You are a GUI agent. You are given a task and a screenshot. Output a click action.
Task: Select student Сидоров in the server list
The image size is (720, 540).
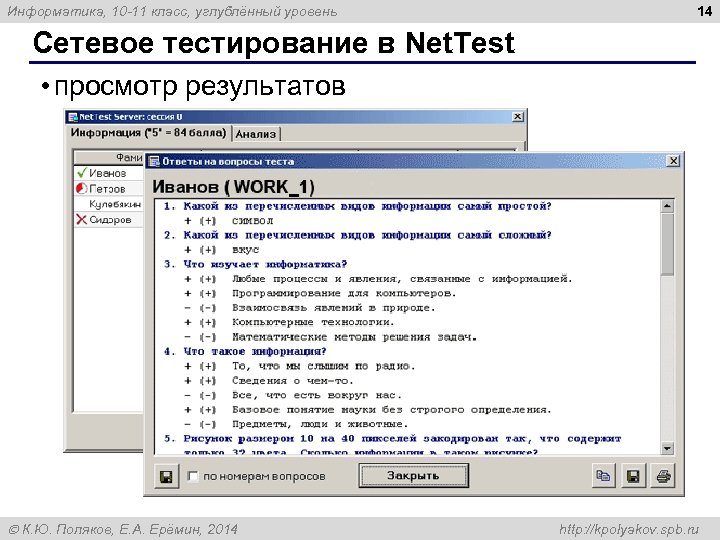(x=110, y=219)
